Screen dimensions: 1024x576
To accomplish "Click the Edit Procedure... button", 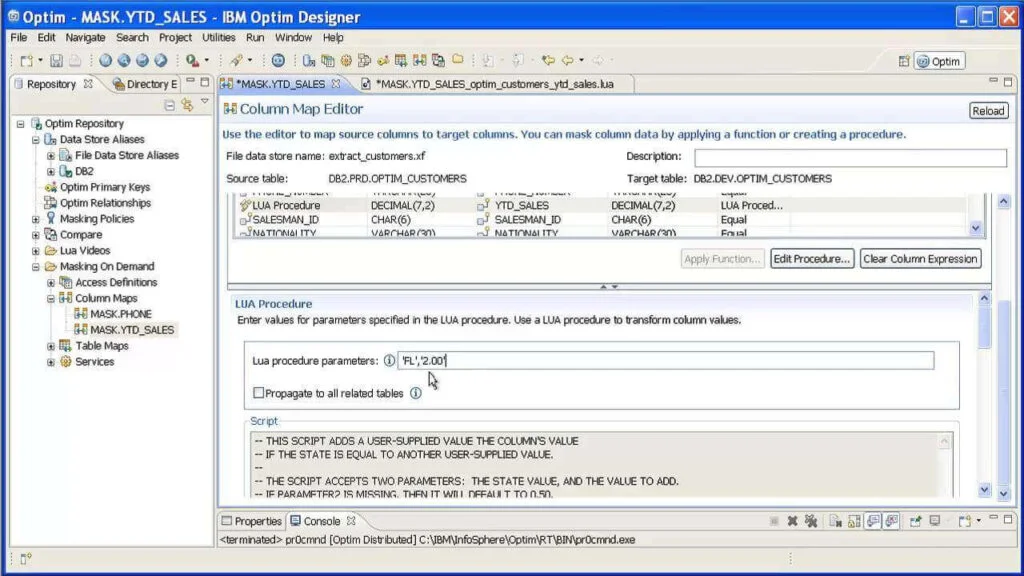I will coord(812,259).
